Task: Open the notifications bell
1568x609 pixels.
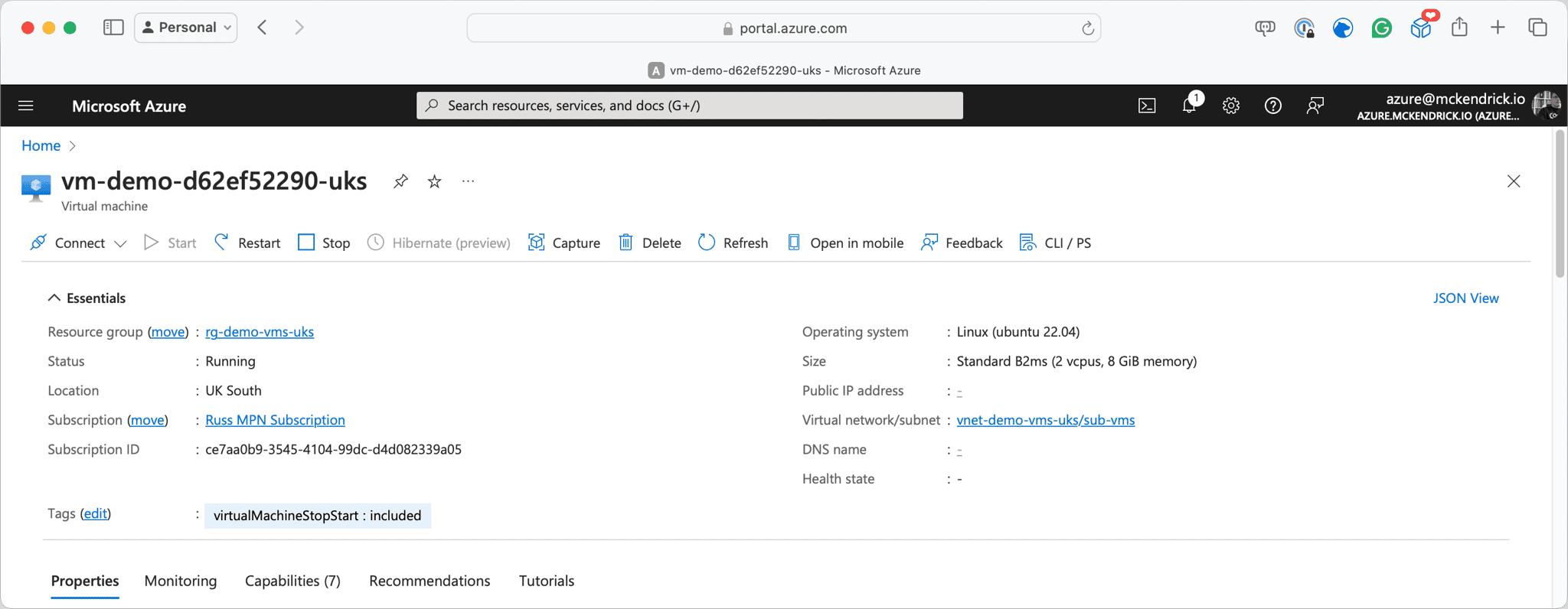Action: click(x=1189, y=106)
